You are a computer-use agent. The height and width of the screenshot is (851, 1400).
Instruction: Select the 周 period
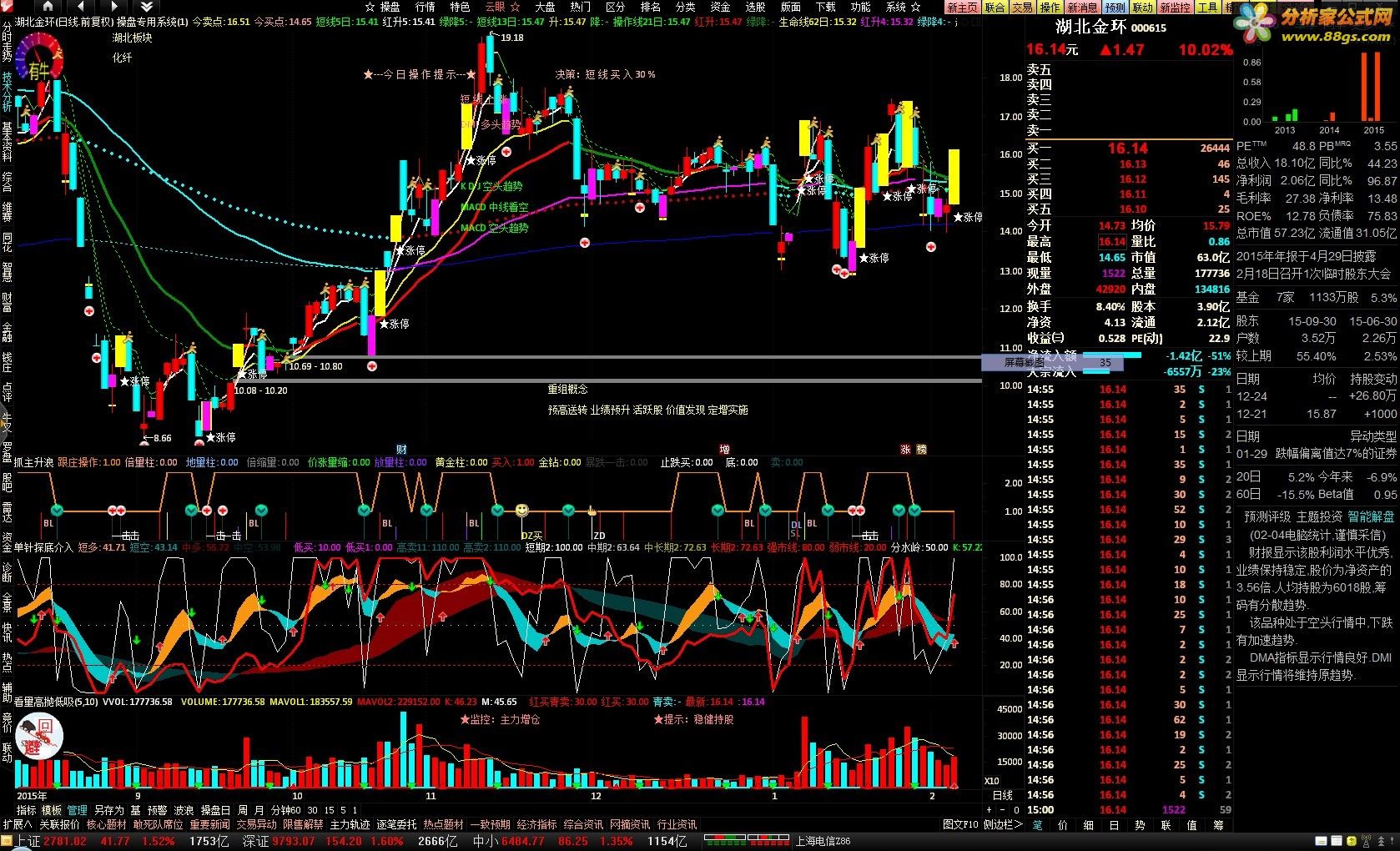point(243,810)
